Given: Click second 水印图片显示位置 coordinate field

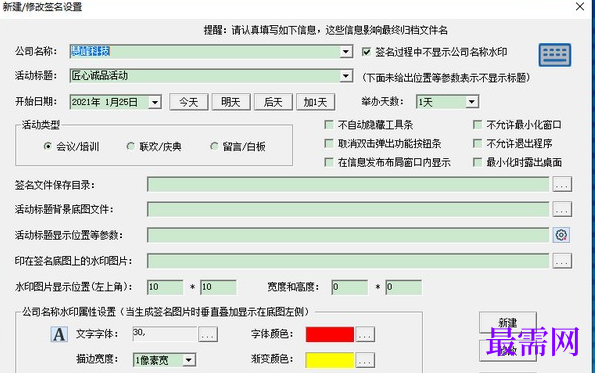Looking at the screenshot, I should (219, 287).
